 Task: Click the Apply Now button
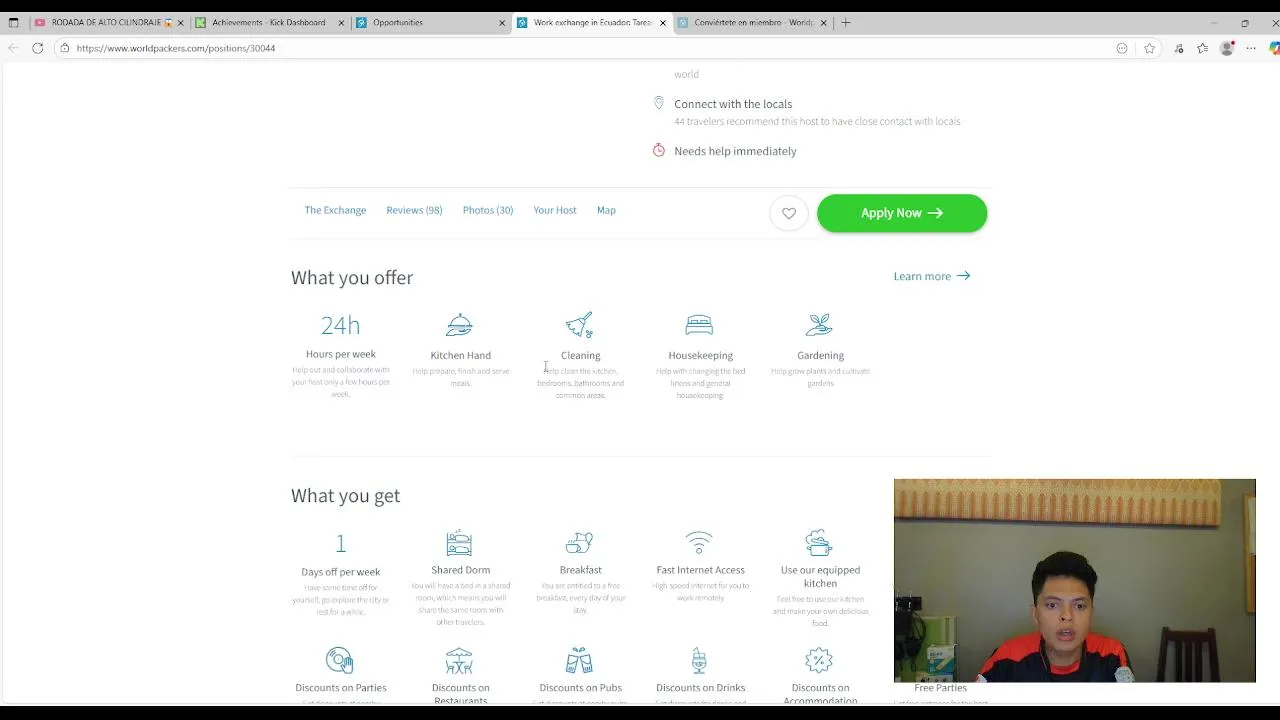click(902, 213)
